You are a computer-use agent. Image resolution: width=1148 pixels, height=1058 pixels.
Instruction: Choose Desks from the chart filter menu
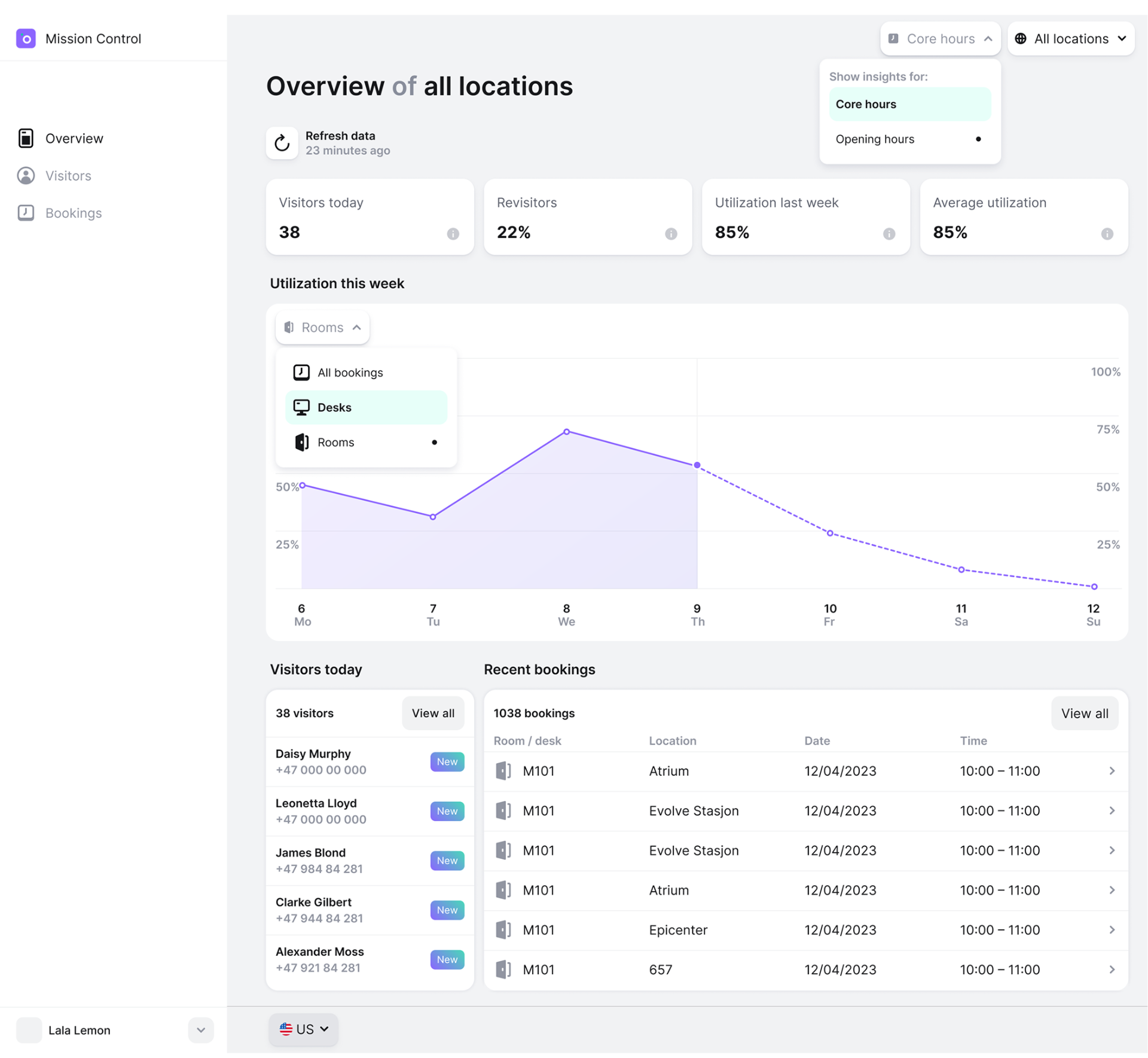pyautogui.click(x=366, y=407)
